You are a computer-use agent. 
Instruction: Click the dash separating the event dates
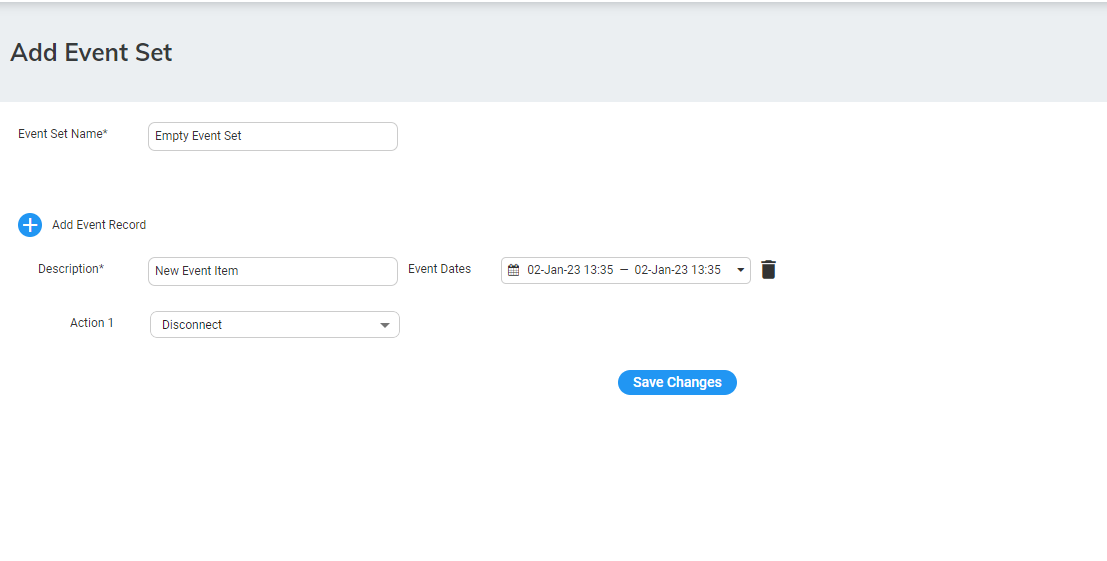pos(624,270)
